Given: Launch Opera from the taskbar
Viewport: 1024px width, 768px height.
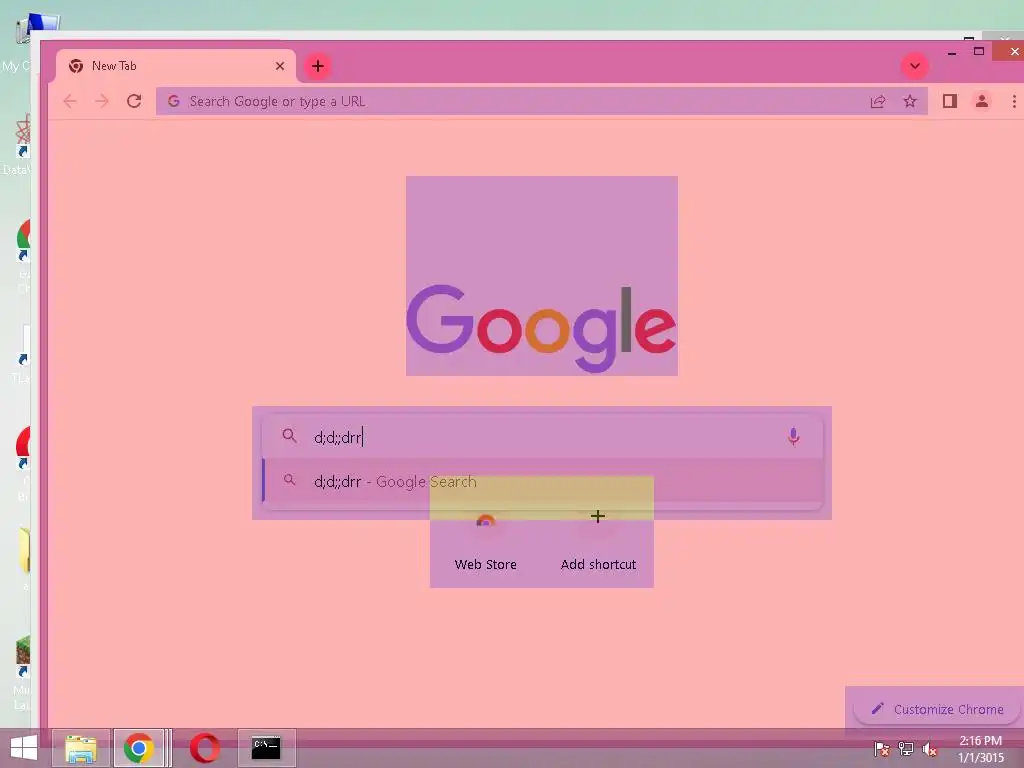Looking at the screenshot, I should (204, 748).
